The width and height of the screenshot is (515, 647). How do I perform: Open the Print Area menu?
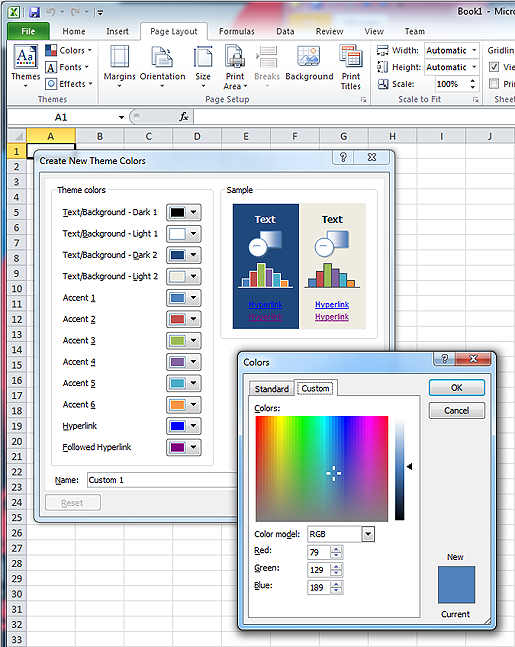(235, 67)
